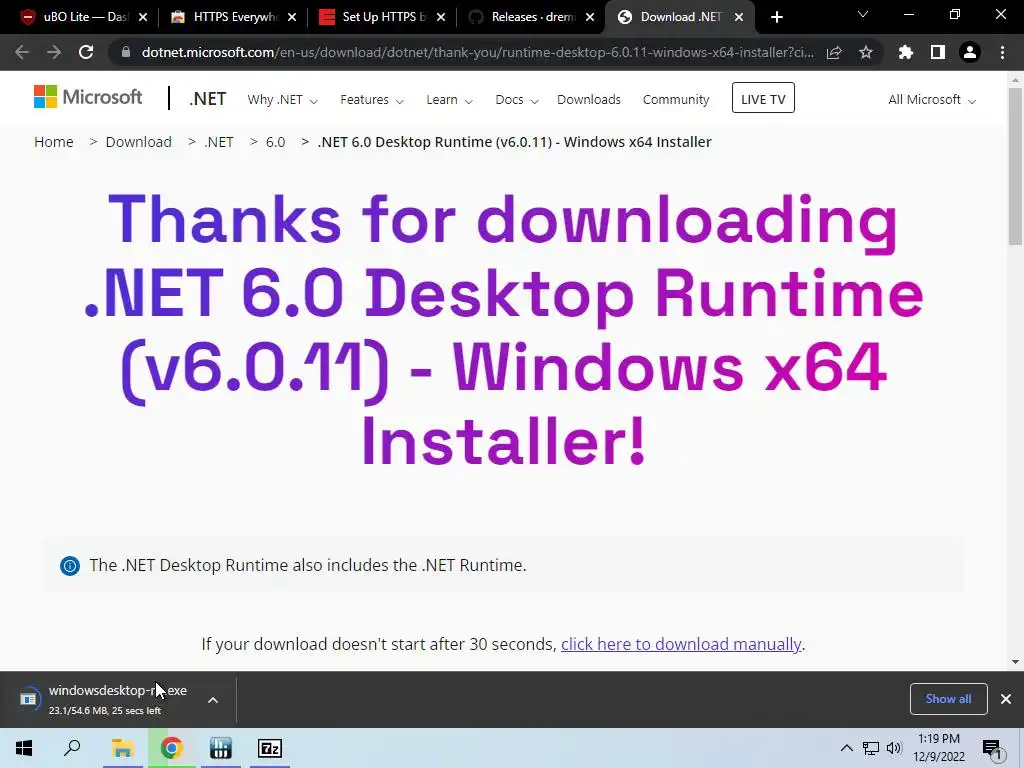Open the Downloads nav link
Image resolution: width=1024 pixels, height=768 pixels.
[x=589, y=100]
